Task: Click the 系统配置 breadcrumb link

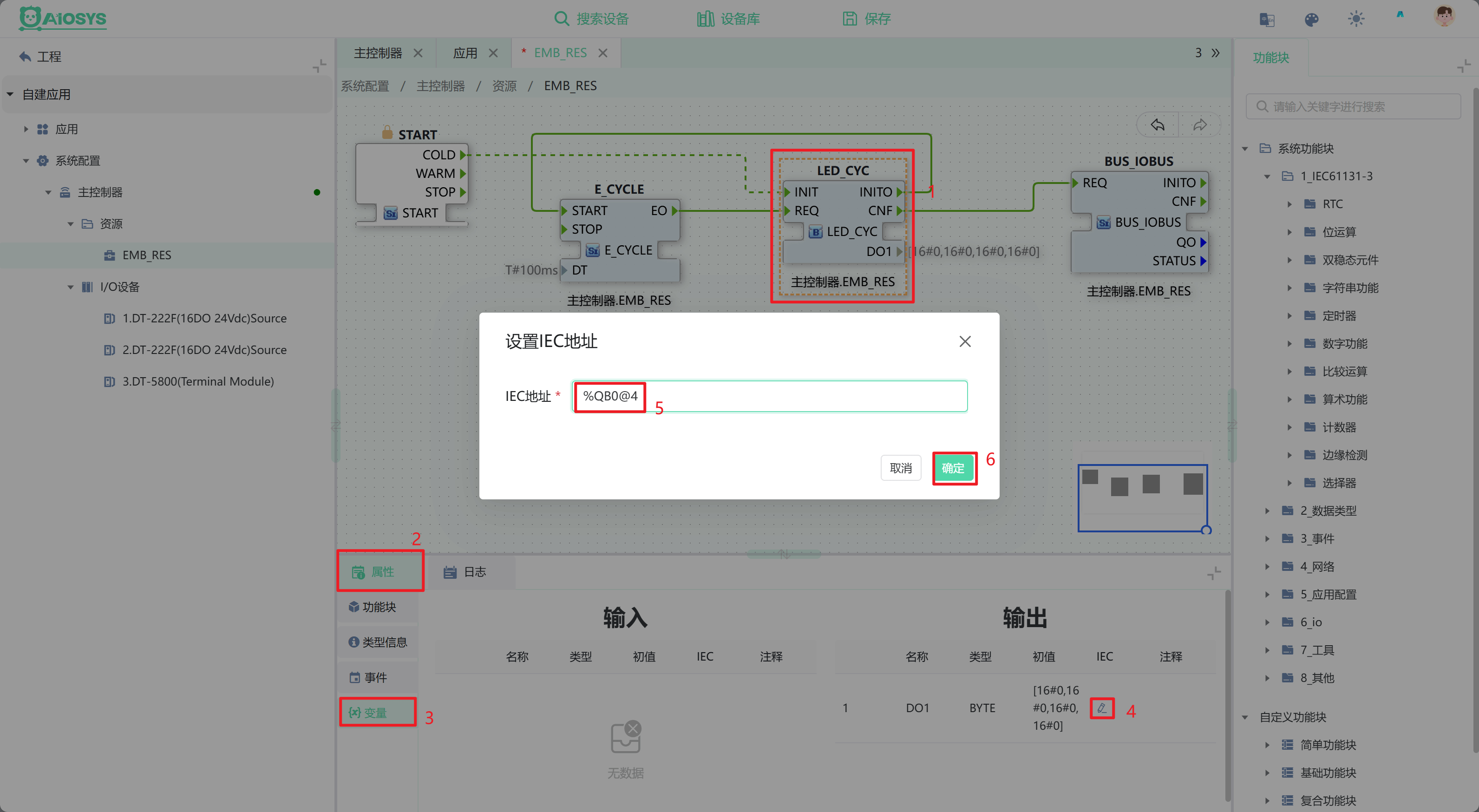Action: (365, 86)
